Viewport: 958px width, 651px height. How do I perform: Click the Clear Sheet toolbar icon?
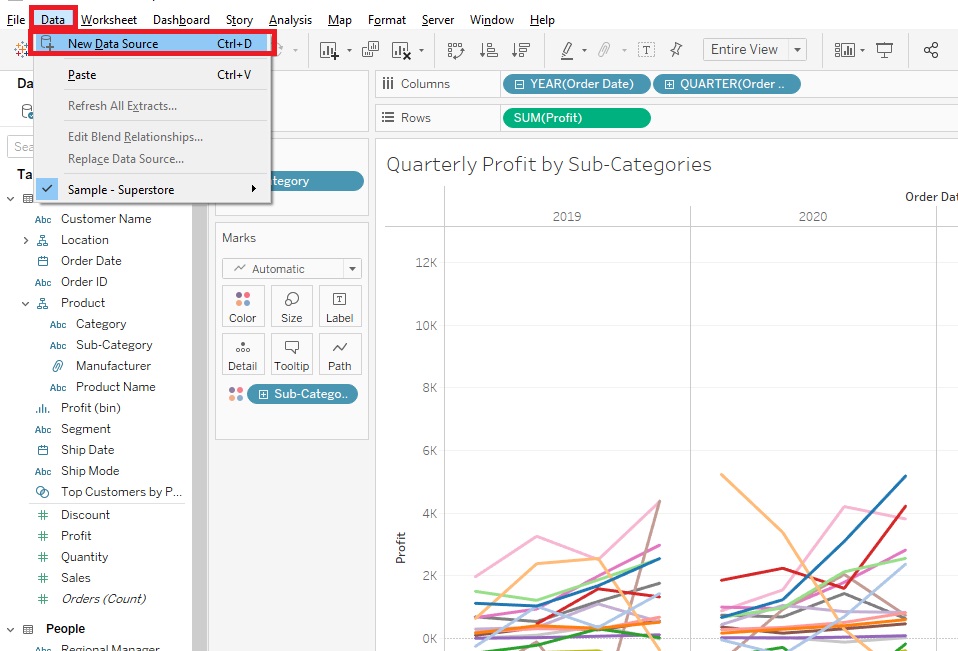pyautogui.click(x=401, y=50)
